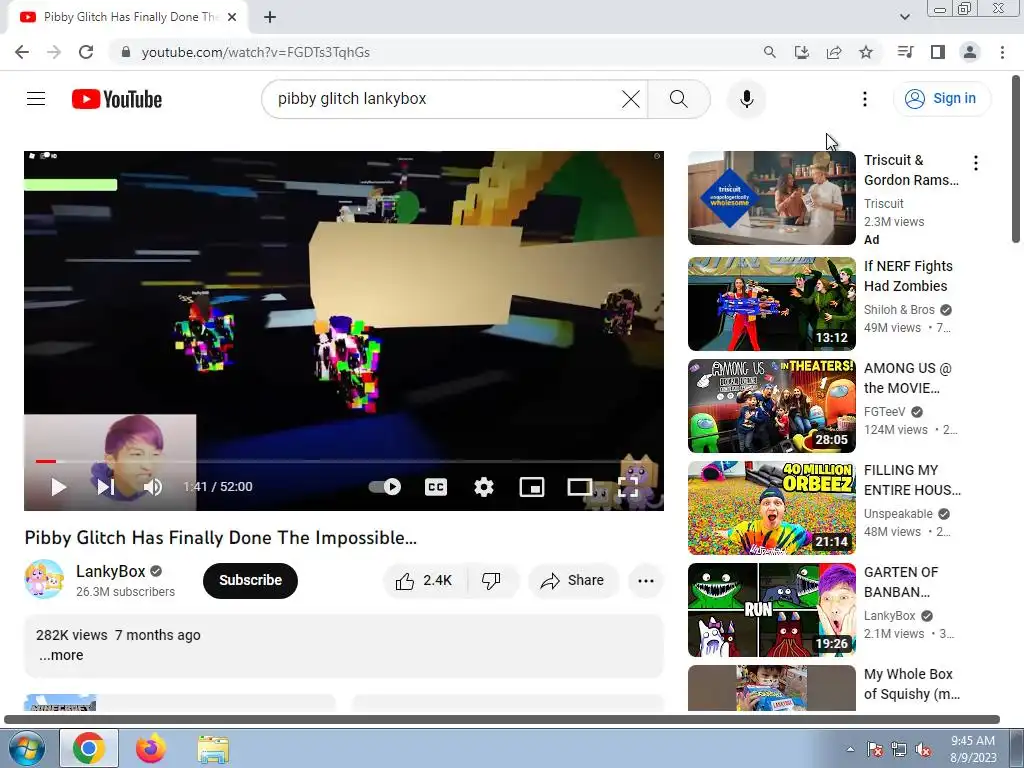Open the LankyBox channel name link
Screen dimensions: 1024x768
pyautogui.click(x=110, y=571)
